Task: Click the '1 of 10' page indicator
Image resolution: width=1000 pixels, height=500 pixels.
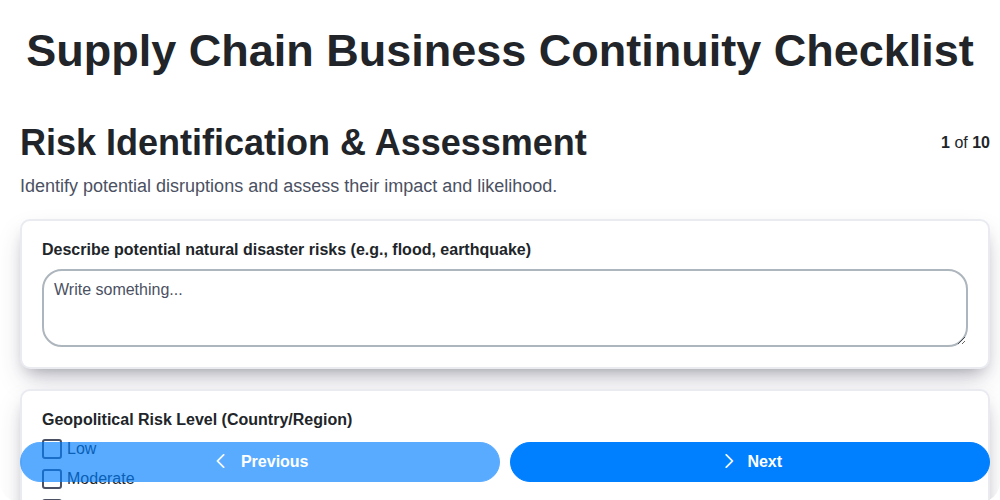Action: point(965,142)
